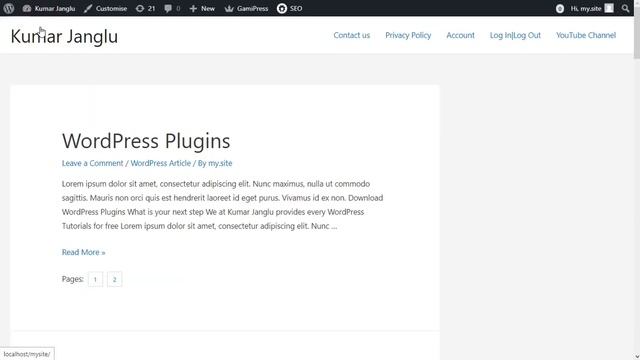Image resolution: width=640 pixels, height=360 pixels.
Task: Click the plus icon beside New
Action: coord(193,9)
